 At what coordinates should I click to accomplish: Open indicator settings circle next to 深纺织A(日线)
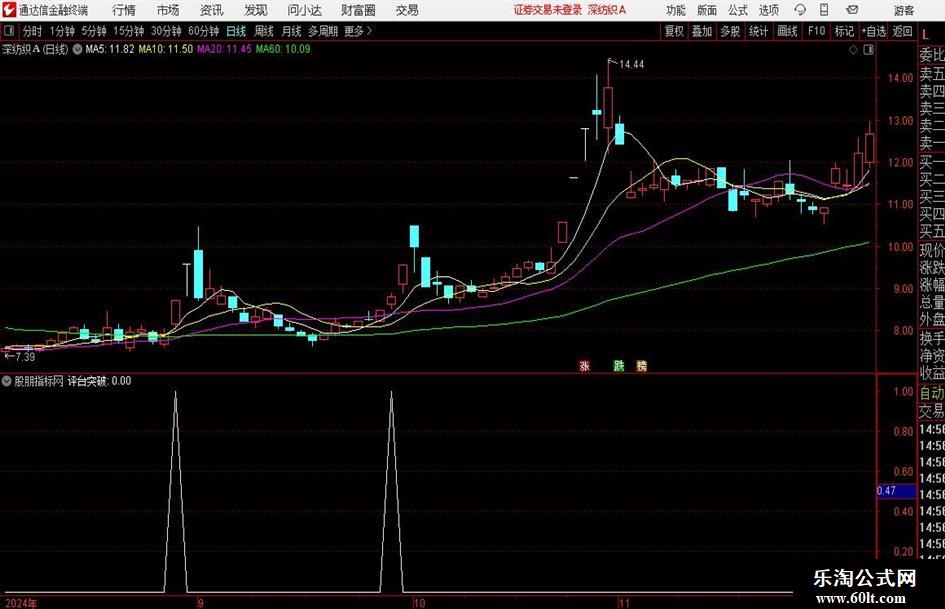tap(77, 49)
